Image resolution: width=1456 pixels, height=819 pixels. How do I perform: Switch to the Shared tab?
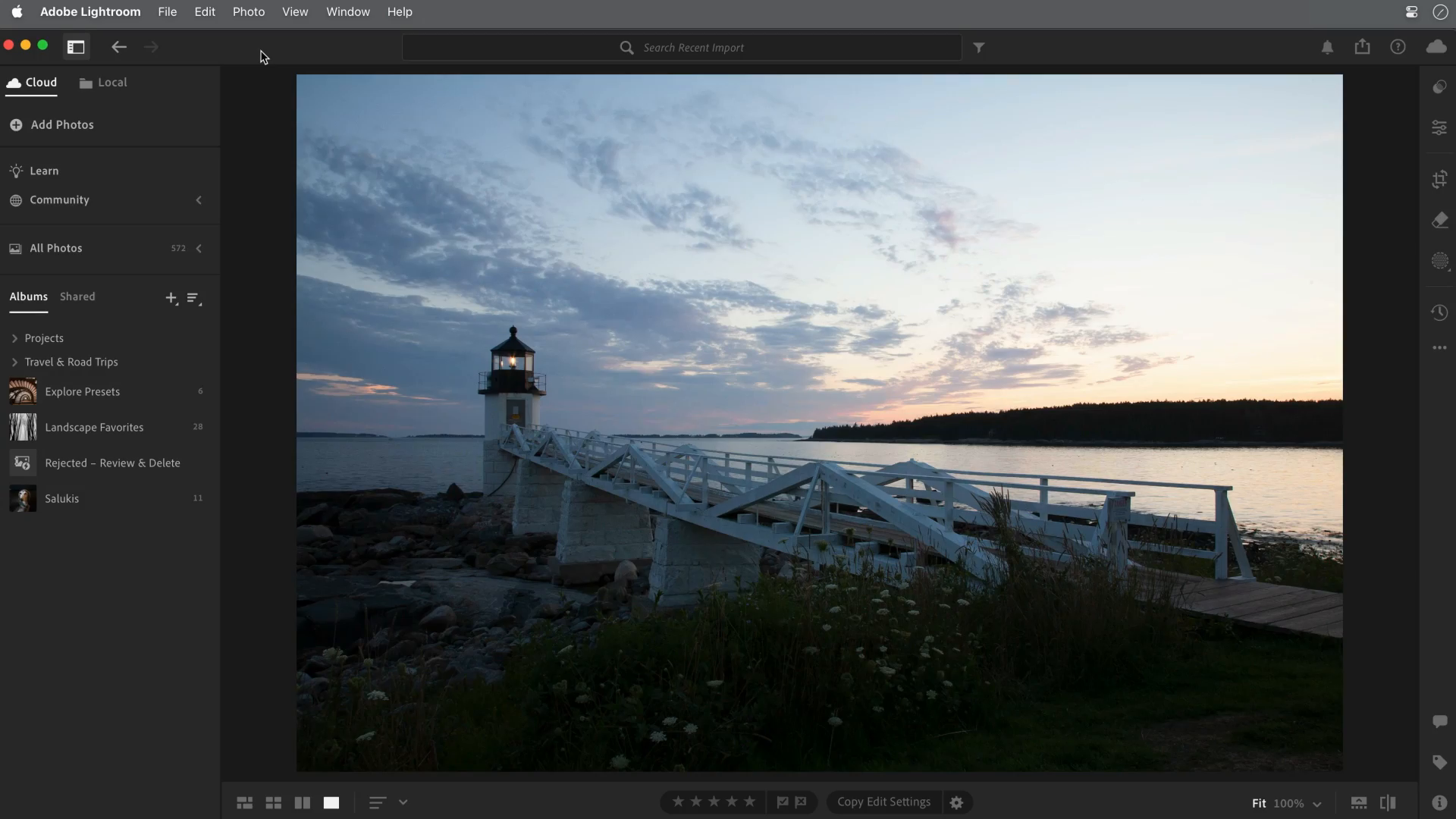[x=77, y=297]
